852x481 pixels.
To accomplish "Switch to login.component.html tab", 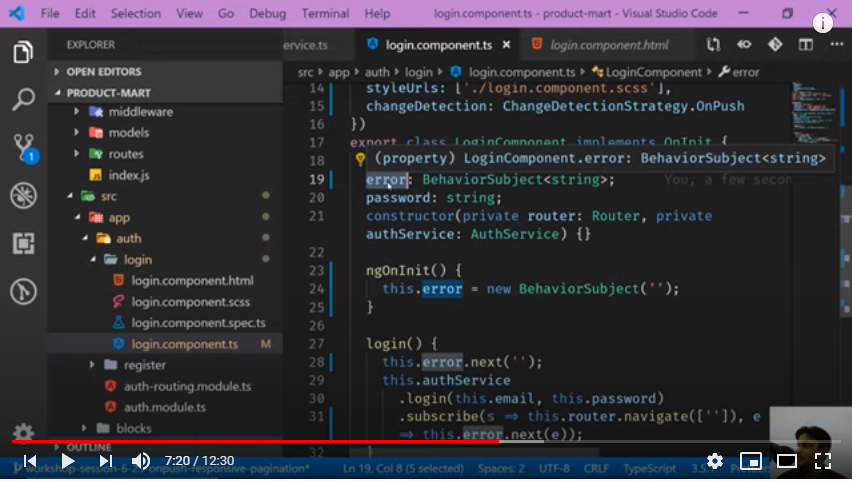I will (x=608, y=45).
